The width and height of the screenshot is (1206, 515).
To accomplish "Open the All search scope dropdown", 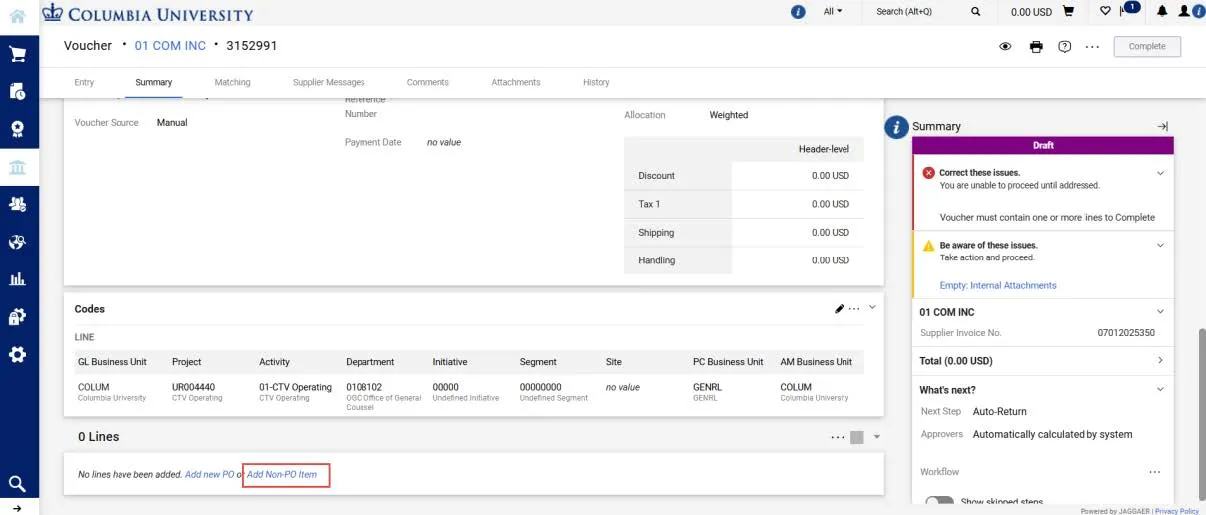I will click(x=832, y=11).
